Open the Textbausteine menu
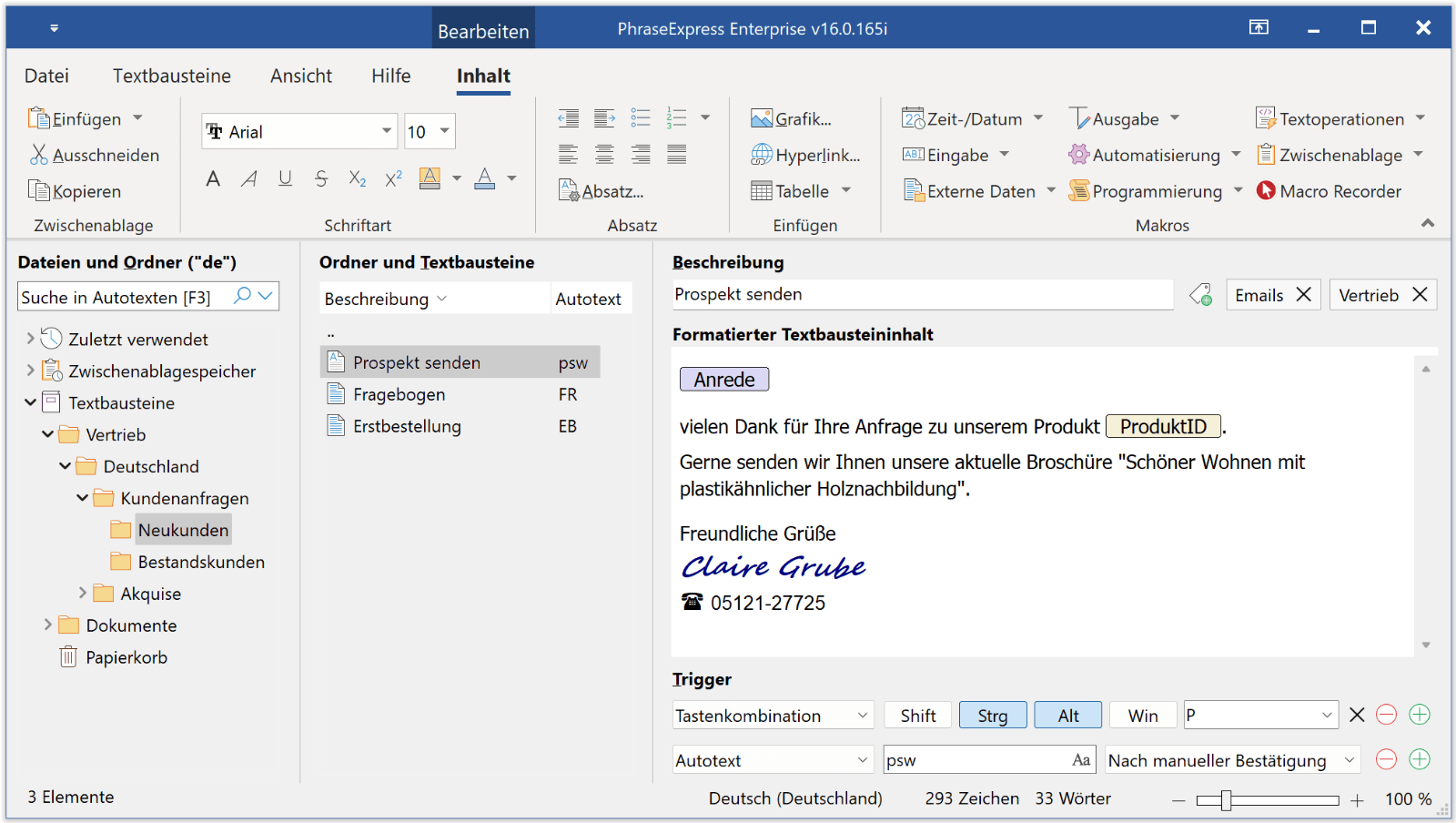1456x823 pixels. pyautogui.click(x=172, y=76)
